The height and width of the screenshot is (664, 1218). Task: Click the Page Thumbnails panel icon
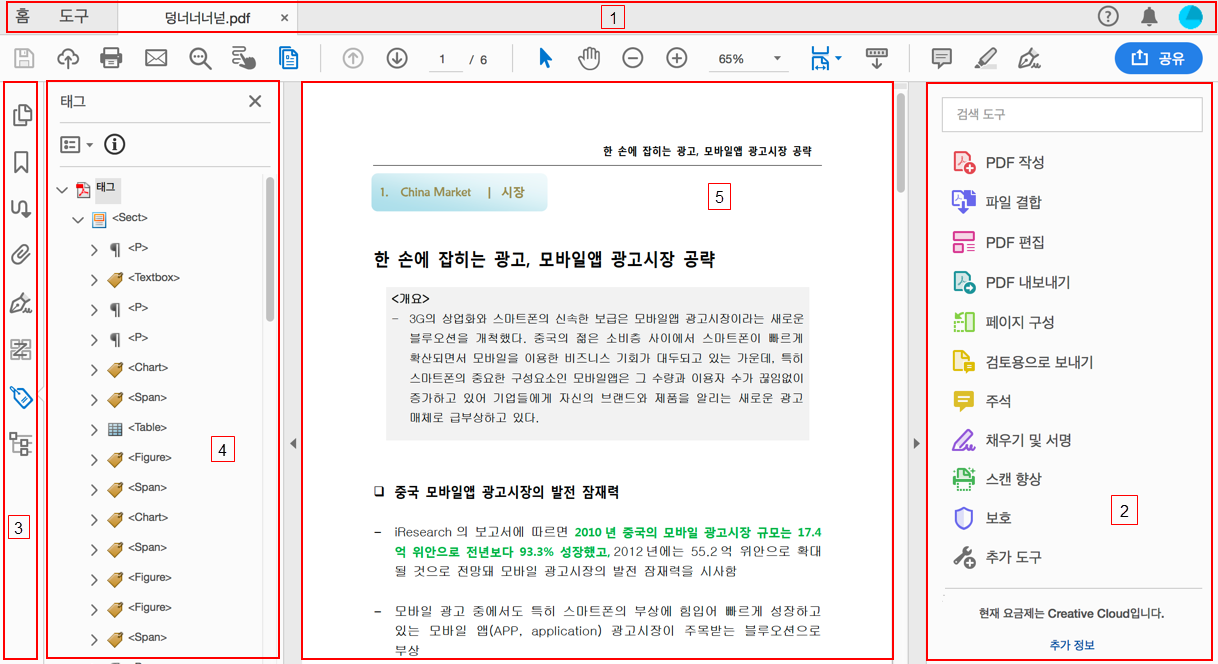tap(20, 115)
